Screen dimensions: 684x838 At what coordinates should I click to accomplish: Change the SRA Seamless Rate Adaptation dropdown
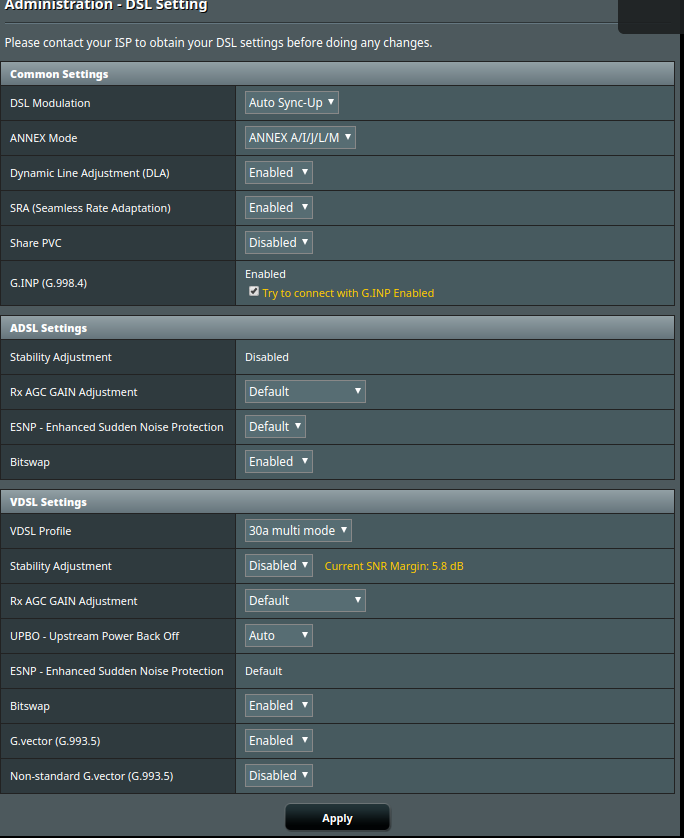[279, 208]
